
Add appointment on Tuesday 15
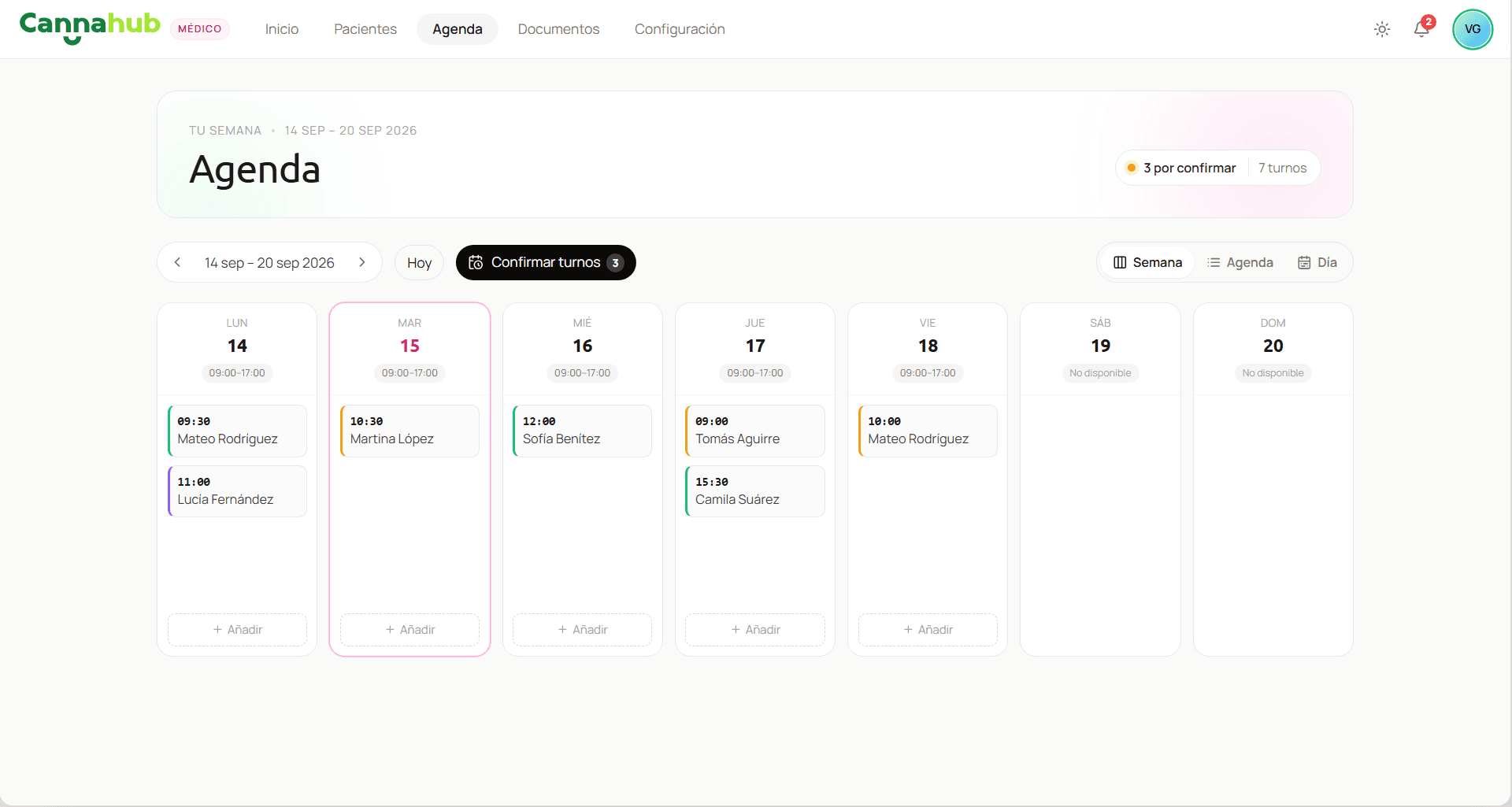(x=409, y=630)
